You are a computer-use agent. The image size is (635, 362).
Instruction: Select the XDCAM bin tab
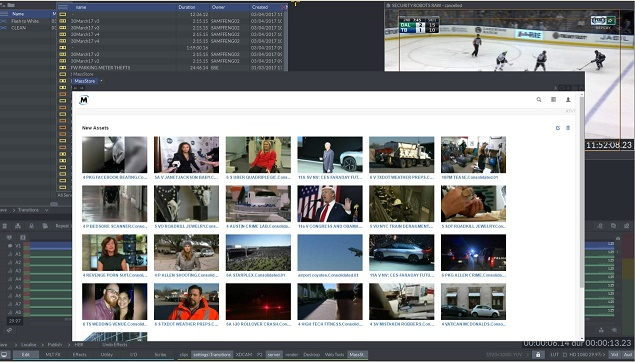[x=244, y=355]
